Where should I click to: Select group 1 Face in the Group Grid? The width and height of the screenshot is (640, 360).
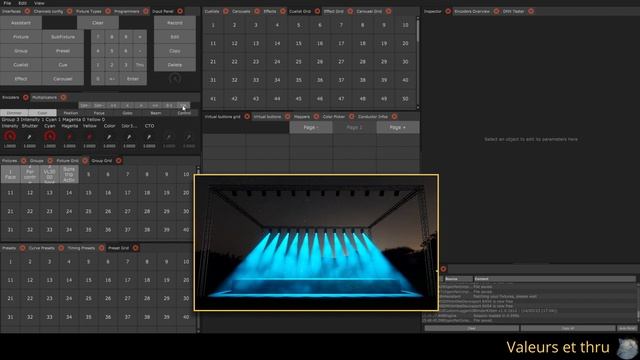coord(10,174)
